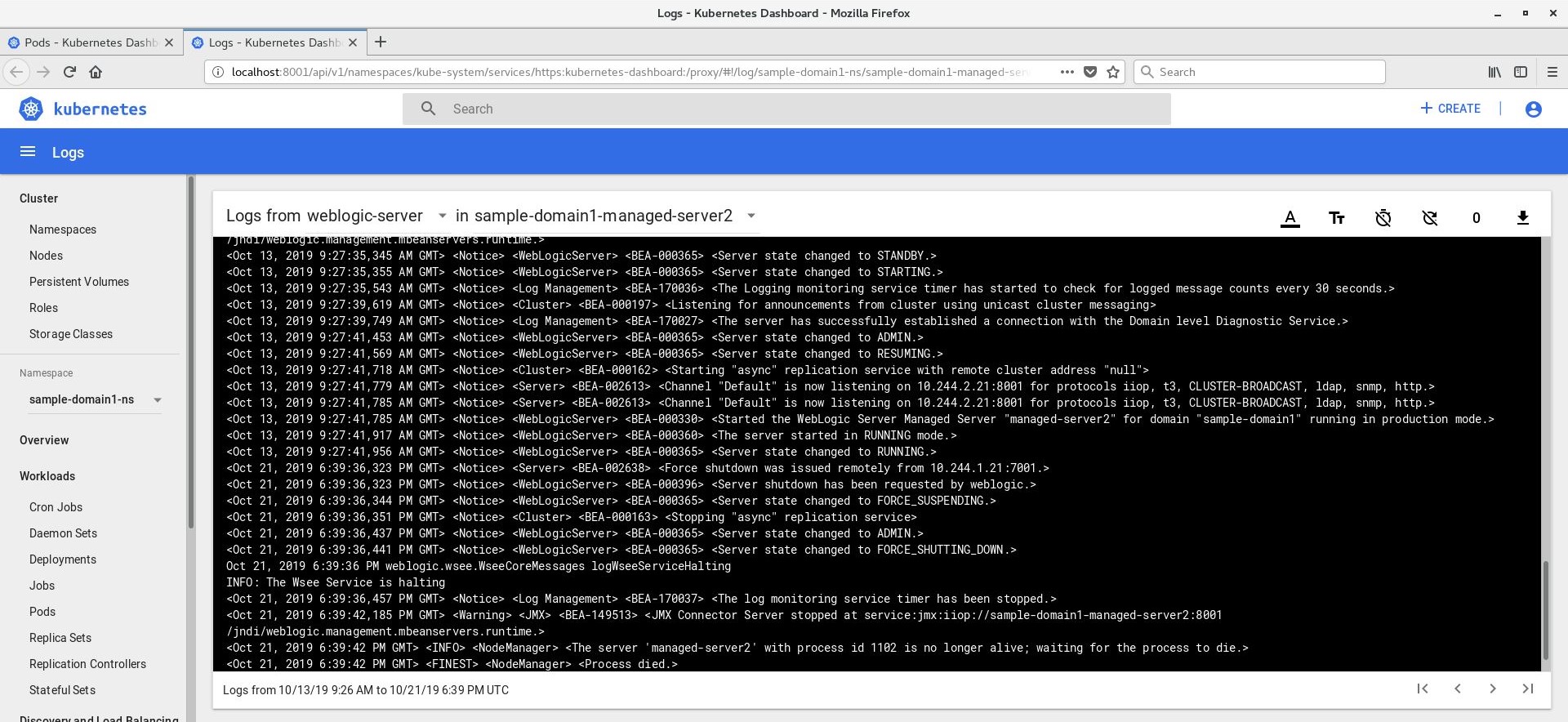Close the Pods browser tab
1568x722 pixels.
pos(169,42)
